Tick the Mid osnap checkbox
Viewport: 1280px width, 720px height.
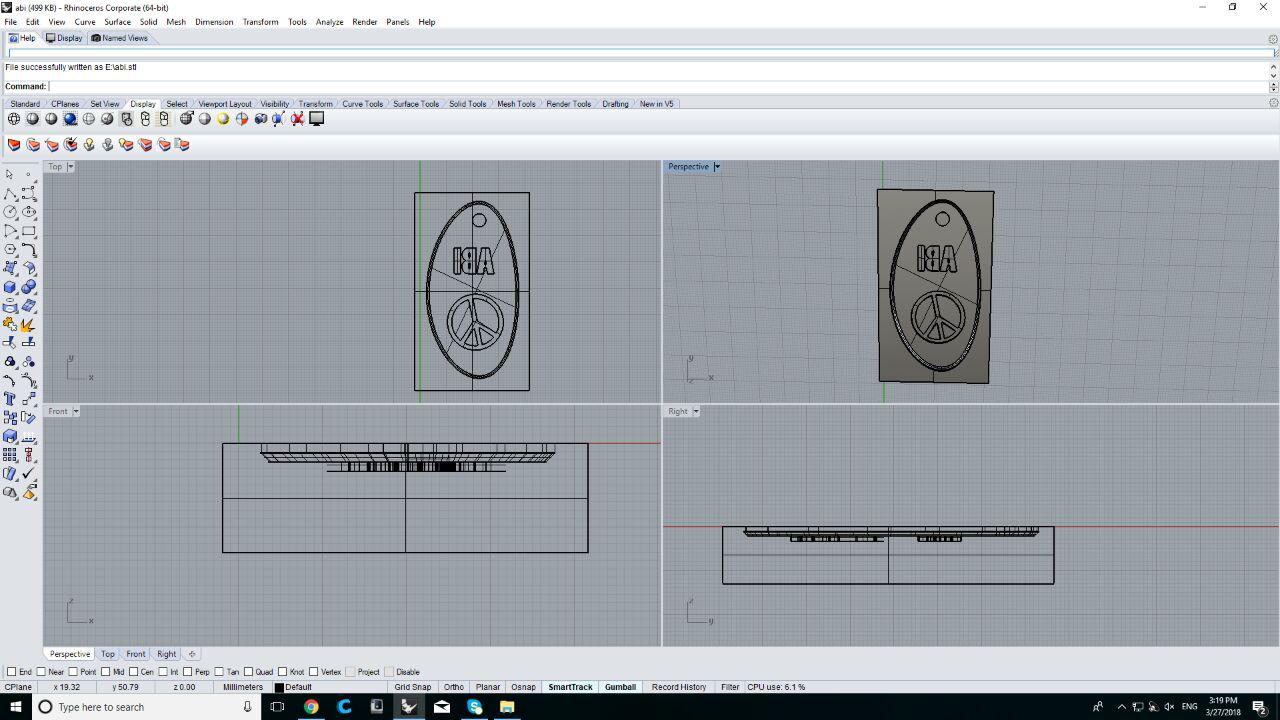(106, 672)
